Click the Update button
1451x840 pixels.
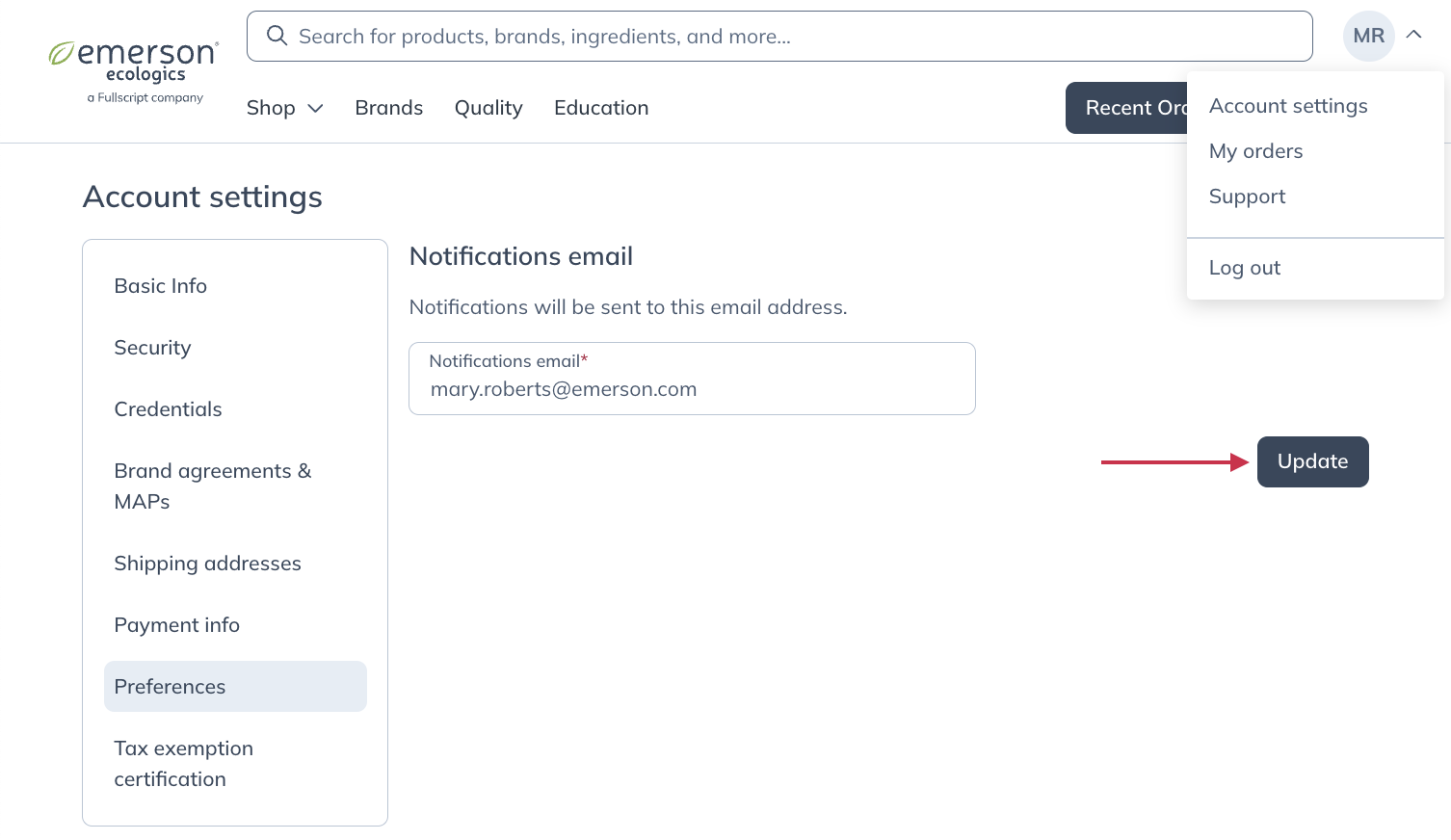[1312, 461]
